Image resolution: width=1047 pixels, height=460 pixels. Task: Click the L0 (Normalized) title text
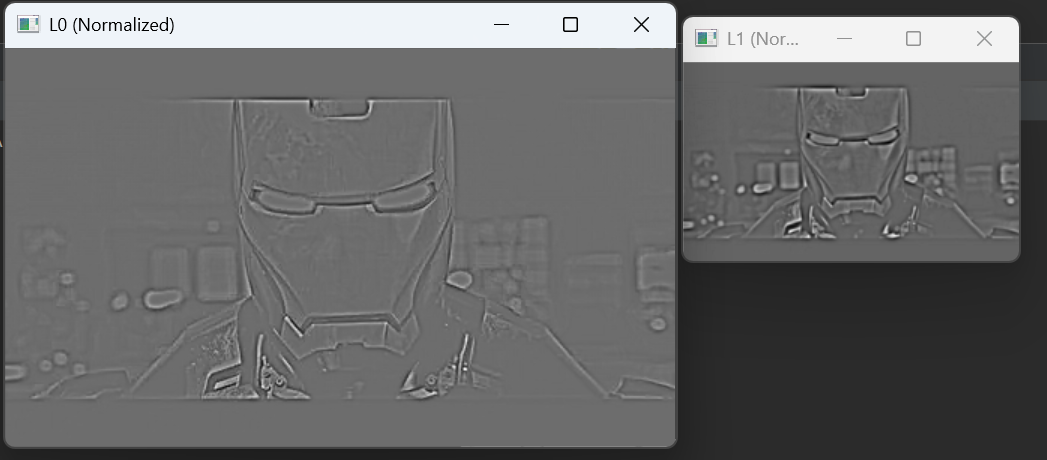click(x=112, y=25)
